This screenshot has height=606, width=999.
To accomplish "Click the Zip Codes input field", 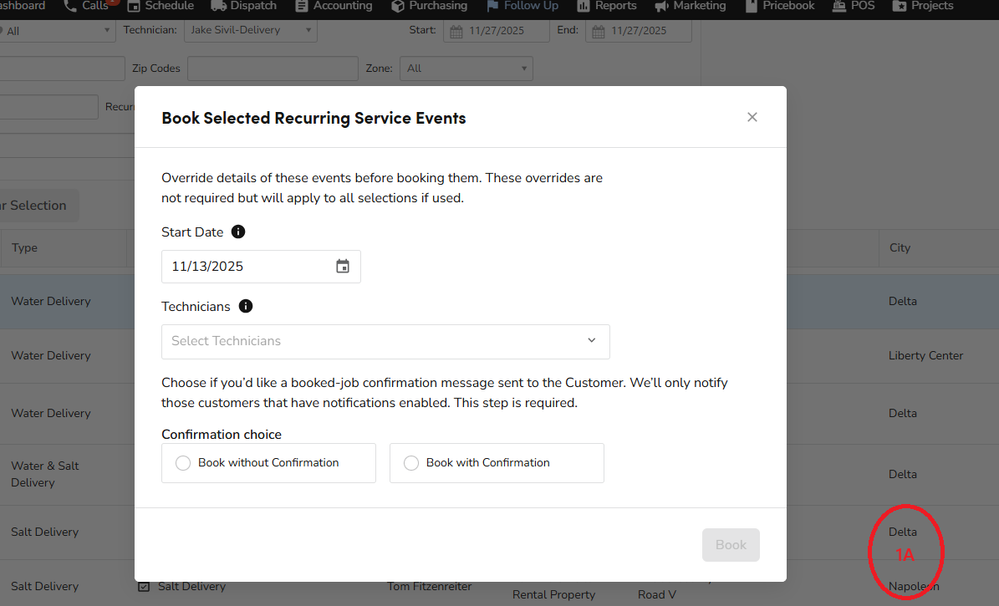I will 272,69.
